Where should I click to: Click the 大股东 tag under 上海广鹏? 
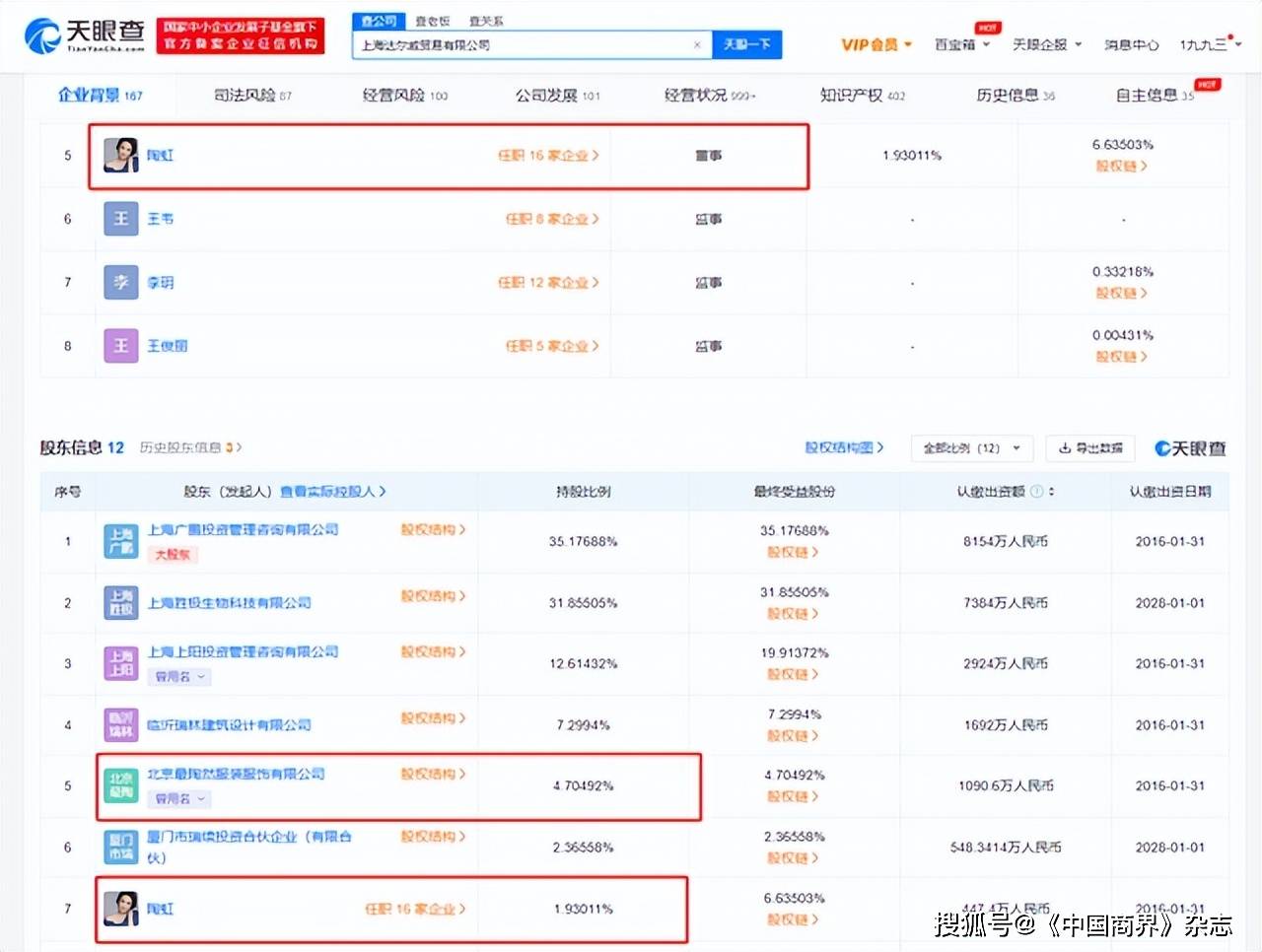[x=173, y=555]
